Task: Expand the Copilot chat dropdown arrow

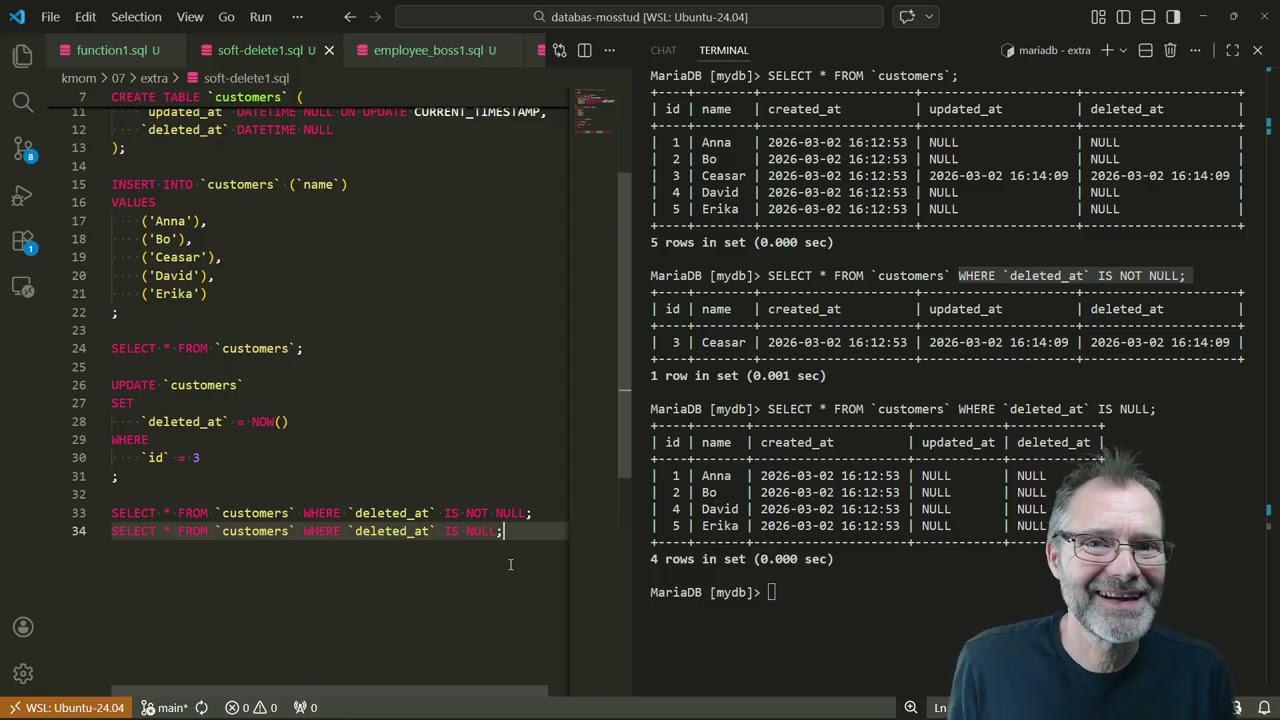Action: [x=929, y=17]
